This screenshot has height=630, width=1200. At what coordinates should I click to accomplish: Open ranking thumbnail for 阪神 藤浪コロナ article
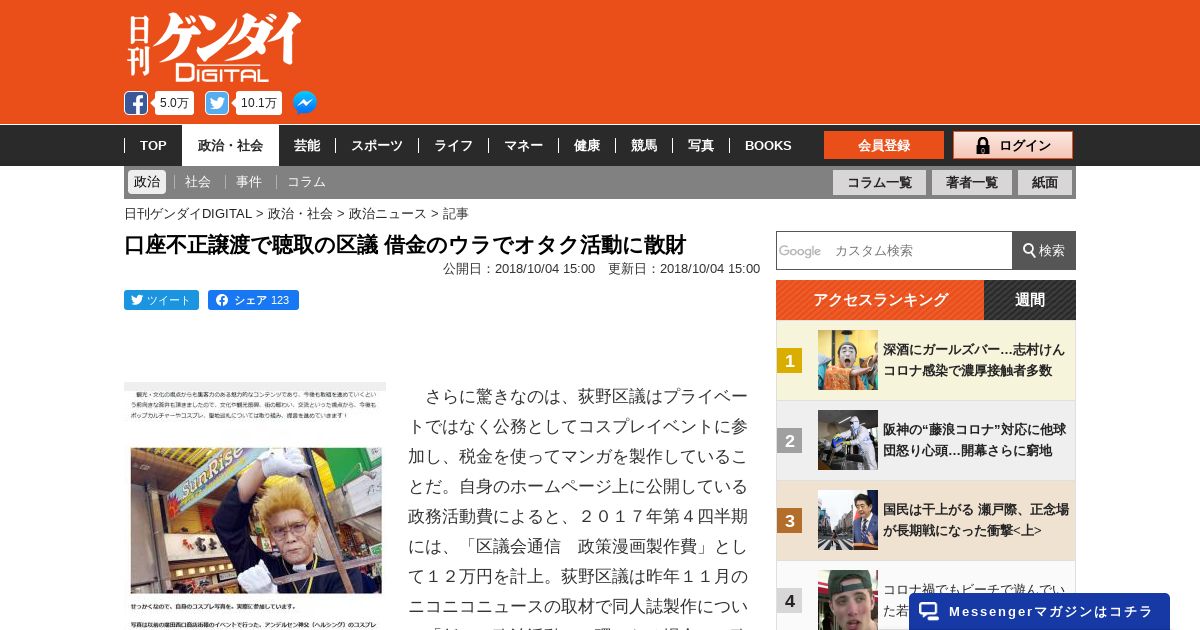coord(848,440)
